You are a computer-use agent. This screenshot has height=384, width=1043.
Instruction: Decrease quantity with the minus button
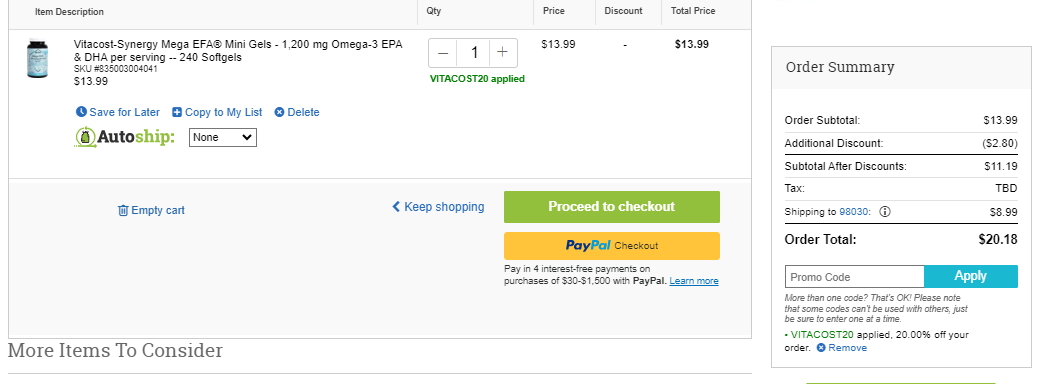click(x=443, y=53)
